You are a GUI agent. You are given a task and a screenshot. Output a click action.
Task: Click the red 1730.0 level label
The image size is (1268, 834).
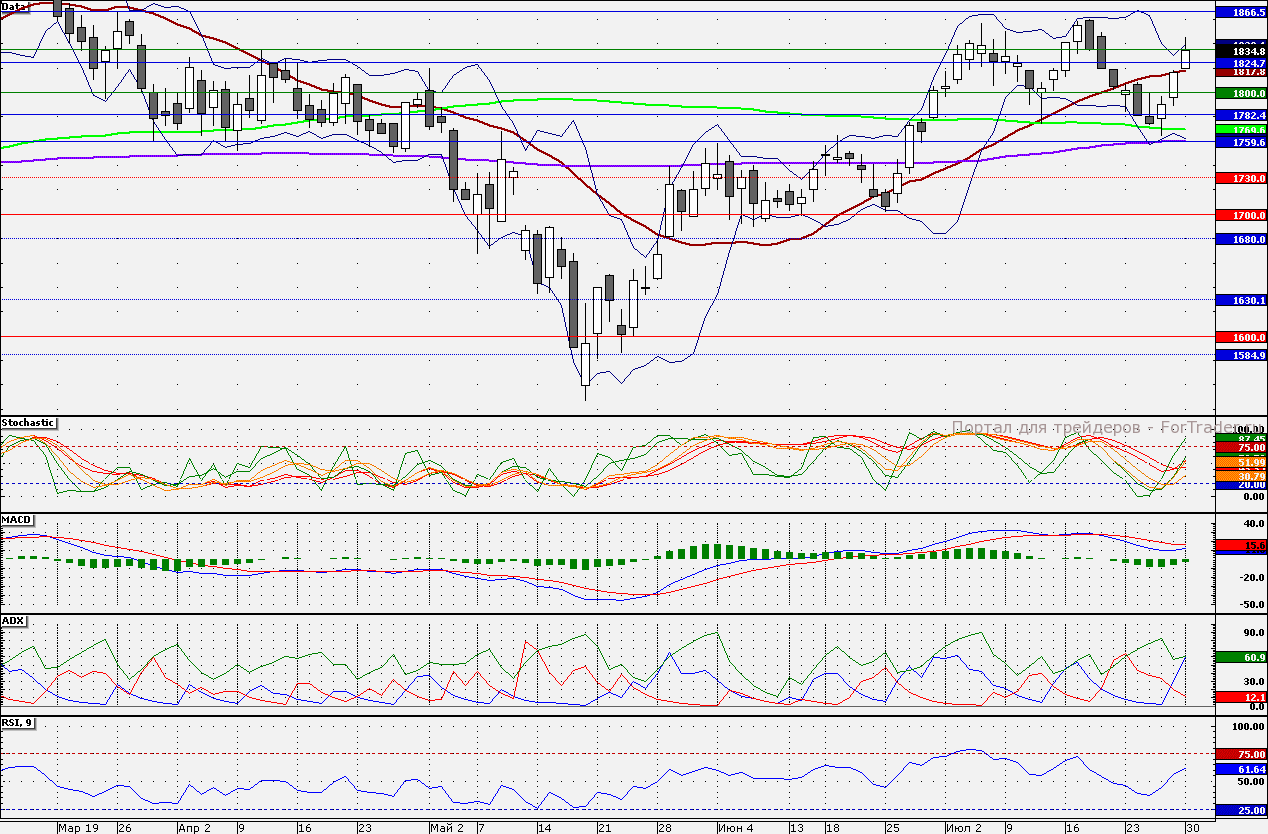click(1241, 177)
